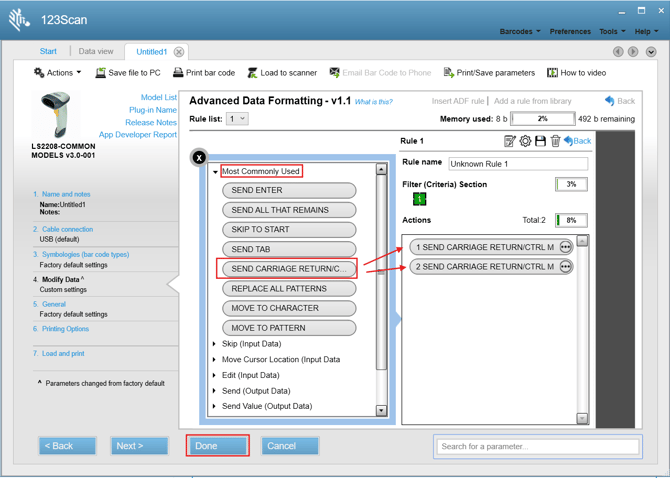Click Load to scanner in toolbar

(282, 73)
